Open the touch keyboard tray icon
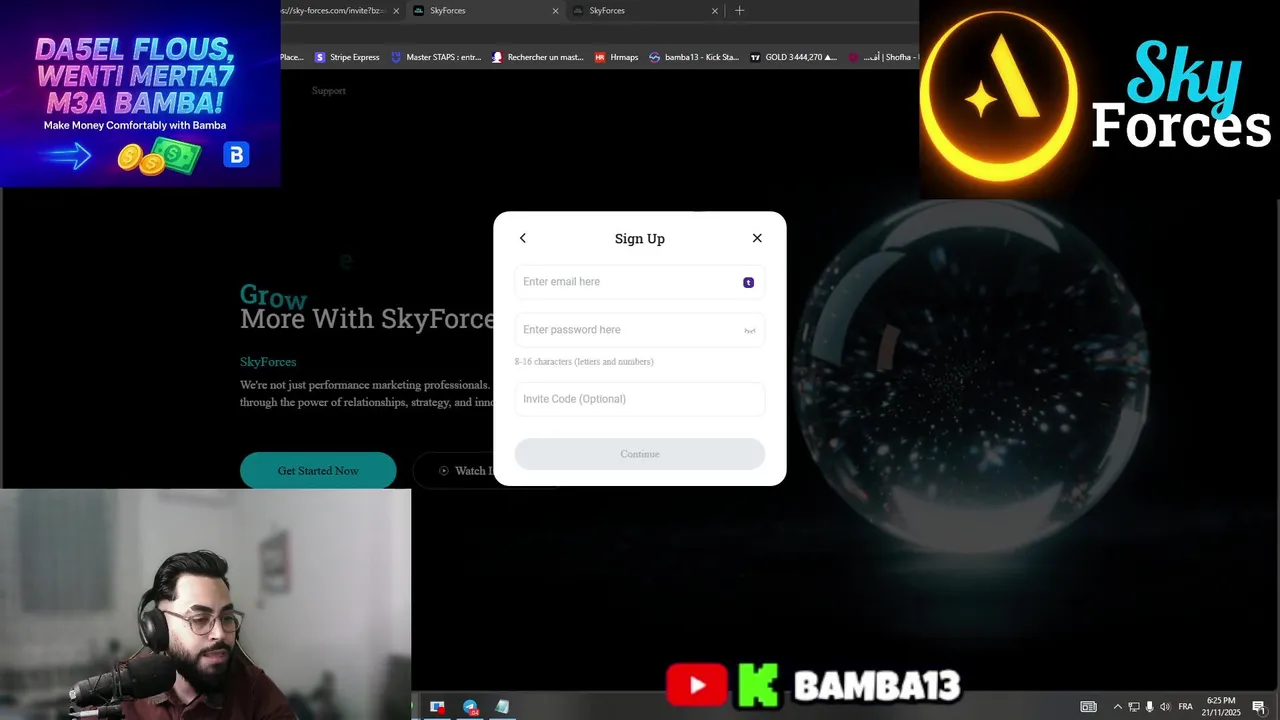Viewport: 1280px width, 720px height. [x=1088, y=707]
